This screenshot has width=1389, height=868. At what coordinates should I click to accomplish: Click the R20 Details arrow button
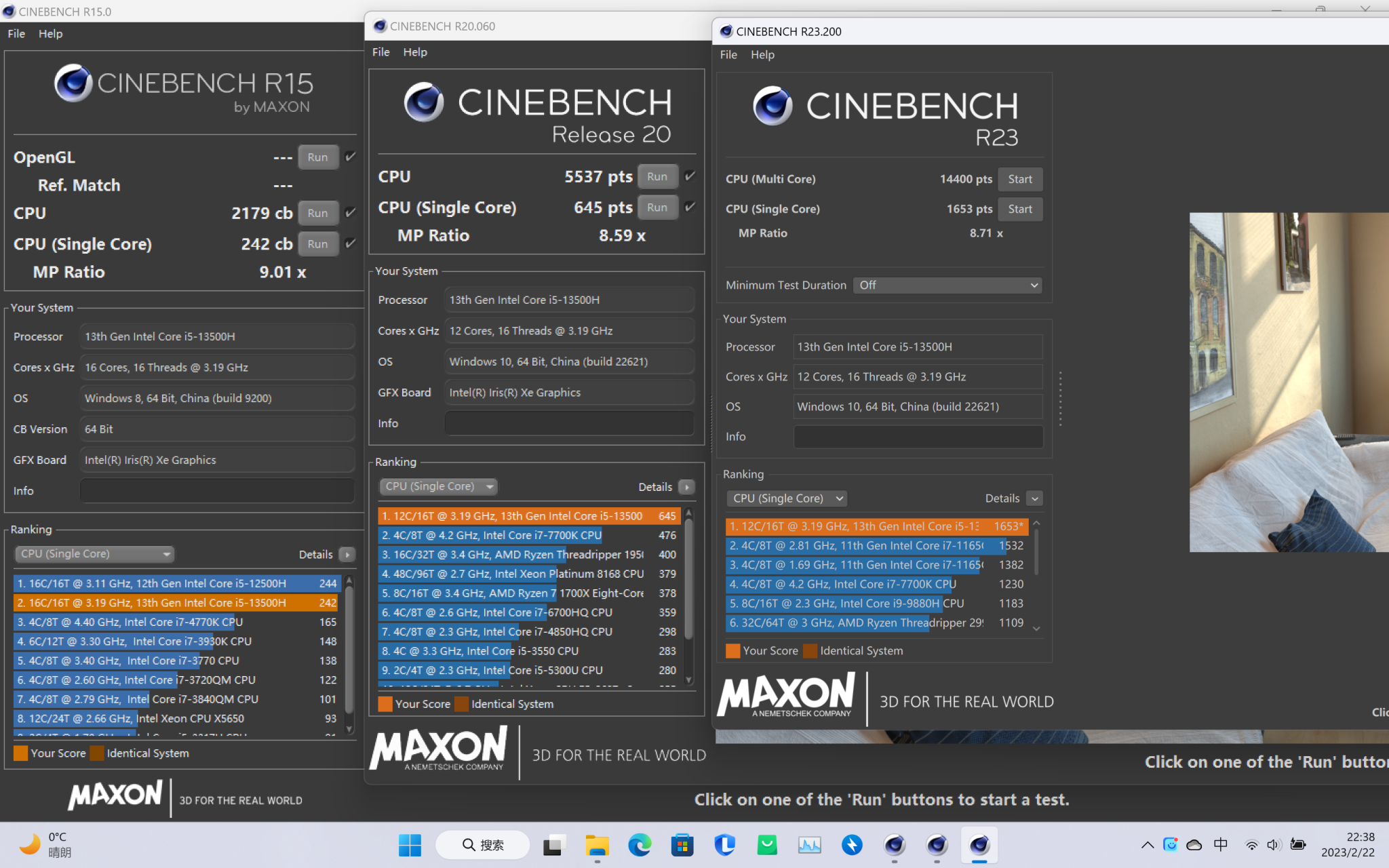[x=686, y=487]
